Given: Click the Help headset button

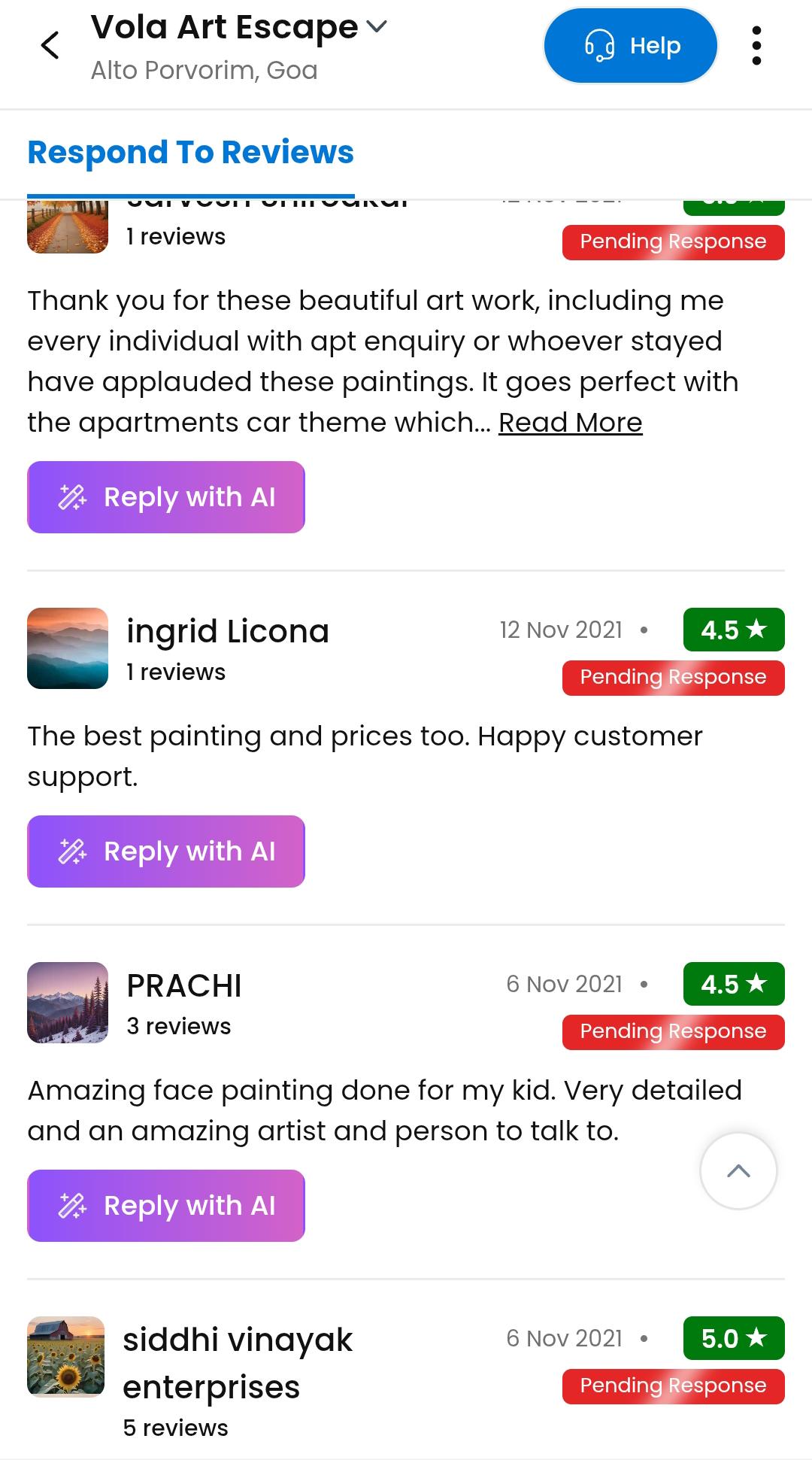Looking at the screenshot, I should point(630,45).
